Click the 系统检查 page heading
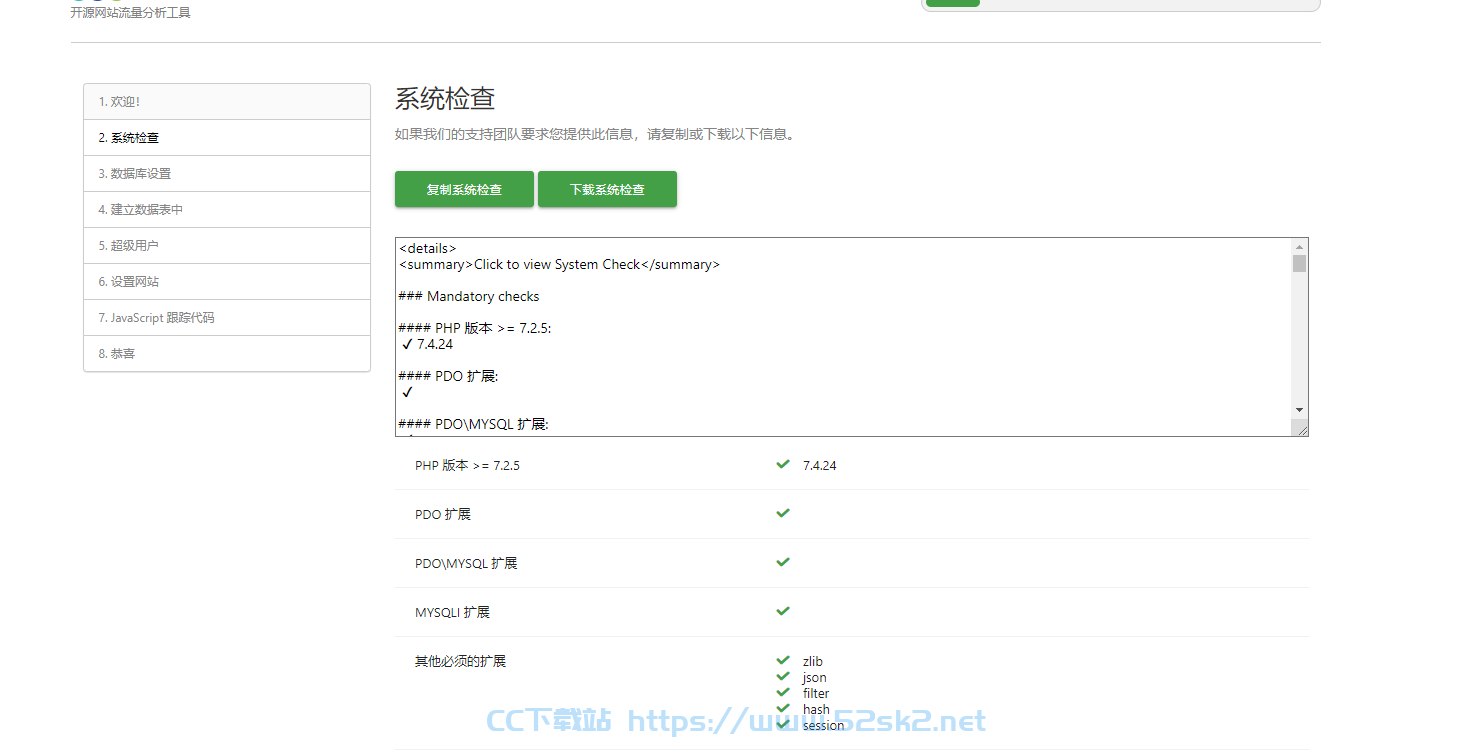Image resolution: width=1472 pixels, height=751 pixels. pos(445,99)
